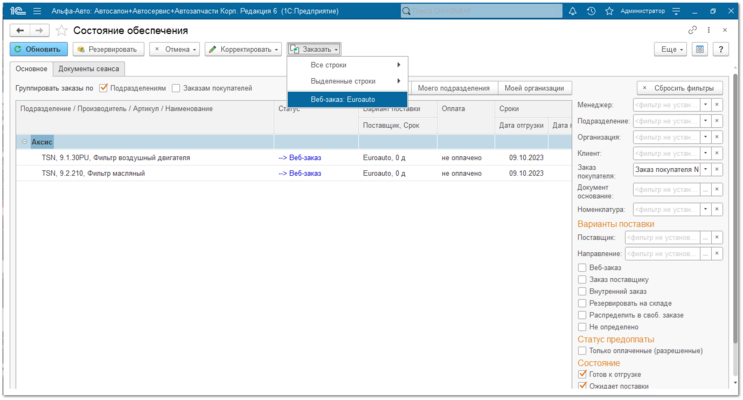Close the Состояние обеспечения form
Screen dimensions: 743x400
725,30
